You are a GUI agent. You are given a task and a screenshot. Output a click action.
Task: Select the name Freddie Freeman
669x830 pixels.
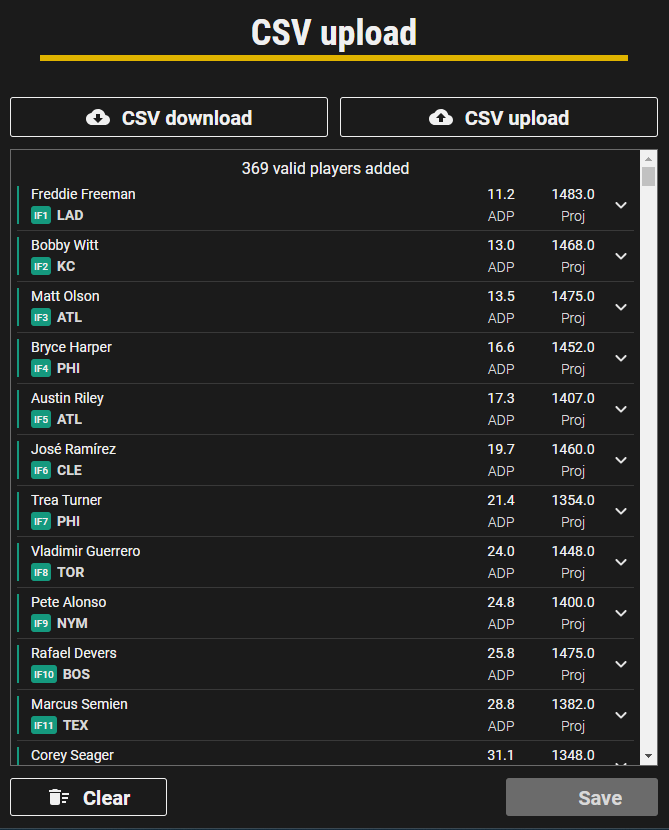pyautogui.click(x=83, y=194)
